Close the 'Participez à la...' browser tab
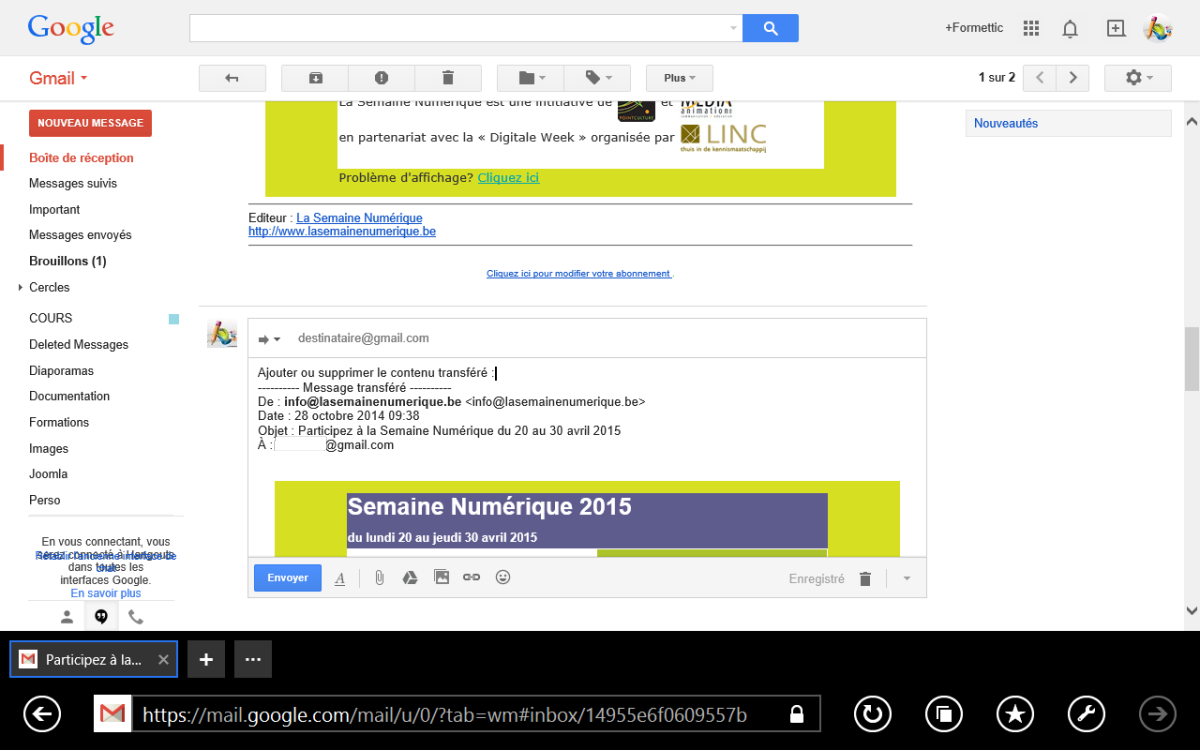Screen dimensions: 1200x750 coord(163,660)
